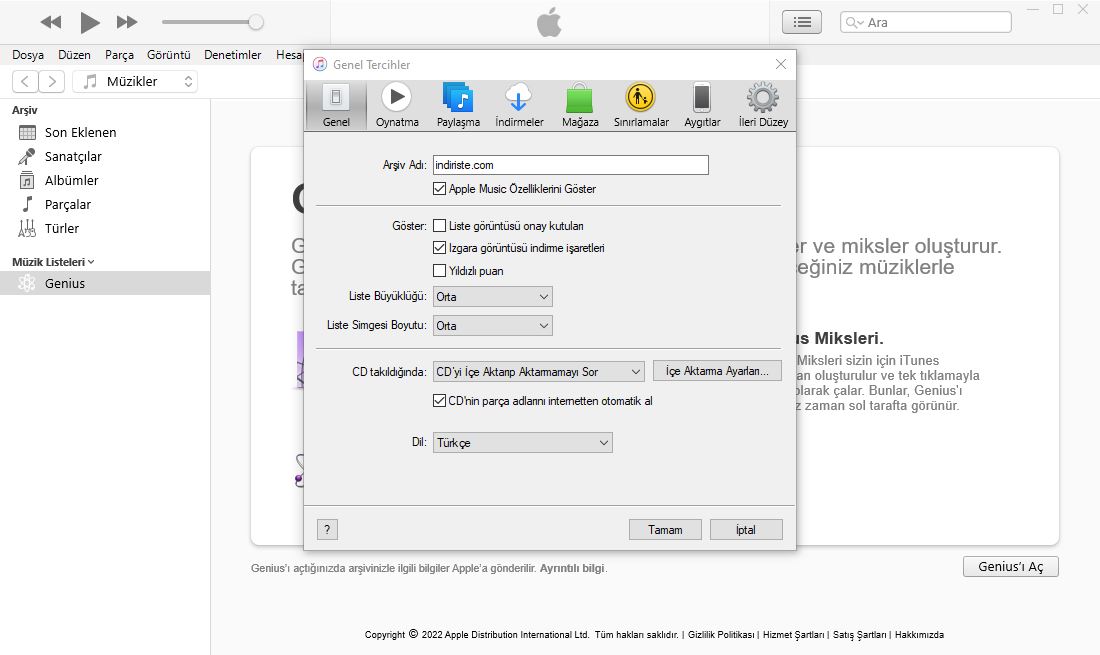Image resolution: width=1100 pixels, height=655 pixels.
Task: Open the Ayrıntılı bilgi link
Action: (x=572, y=568)
